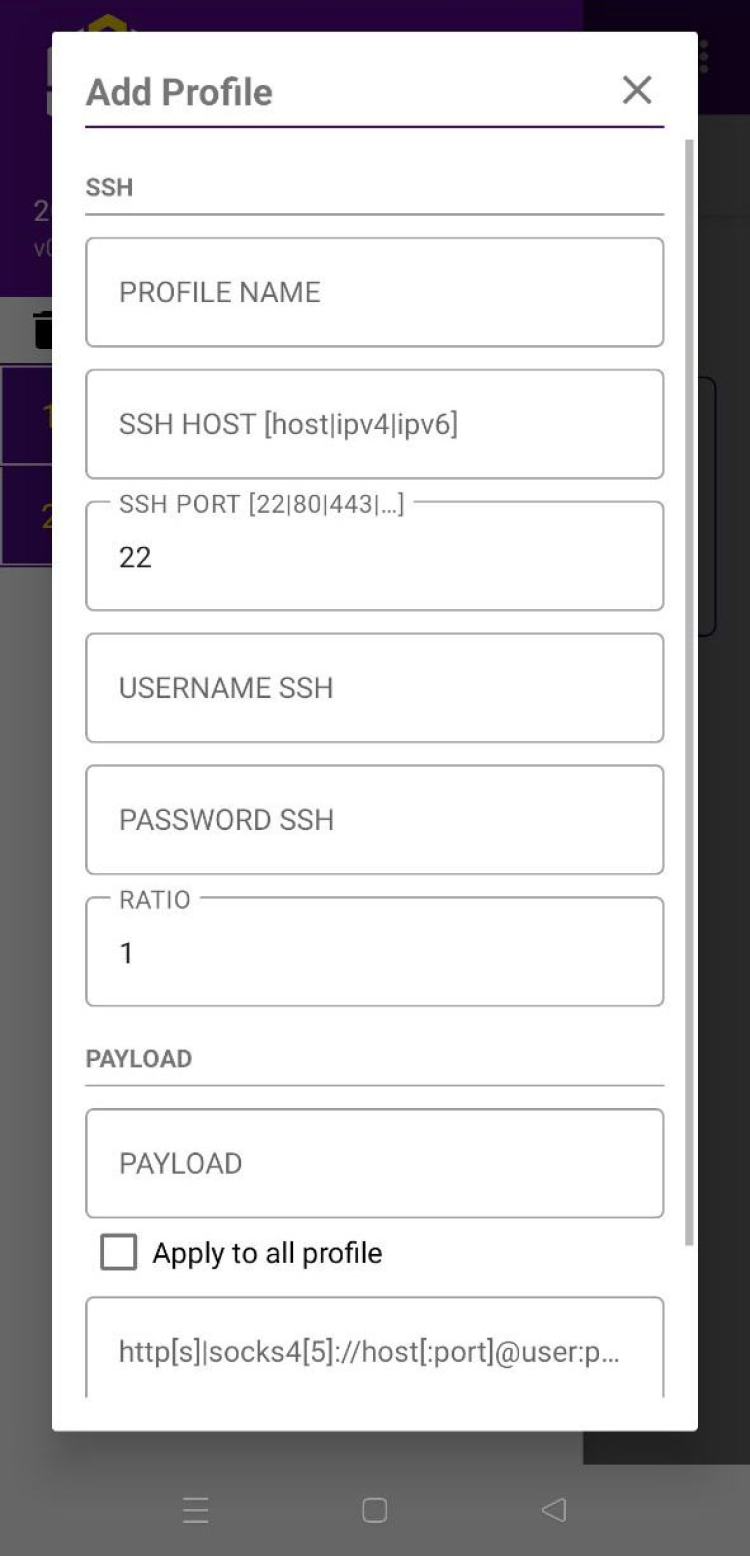Image resolution: width=750 pixels, height=1556 pixels.
Task: Toggle the Apply to all profile checkbox
Action: [x=119, y=1252]
